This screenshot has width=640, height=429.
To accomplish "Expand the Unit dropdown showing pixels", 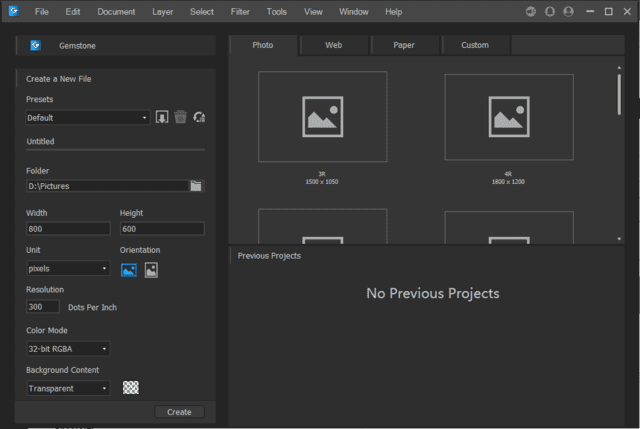I will coord(68,268).
